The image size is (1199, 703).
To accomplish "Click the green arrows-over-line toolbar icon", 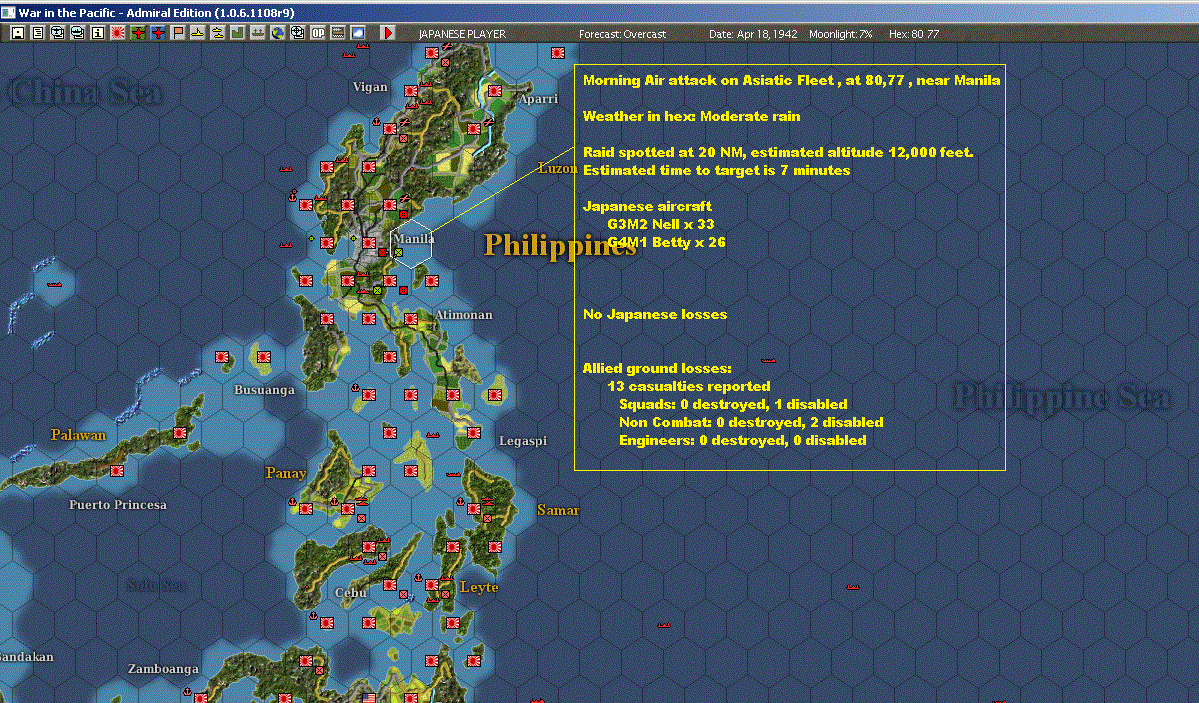I will (258, 33).
